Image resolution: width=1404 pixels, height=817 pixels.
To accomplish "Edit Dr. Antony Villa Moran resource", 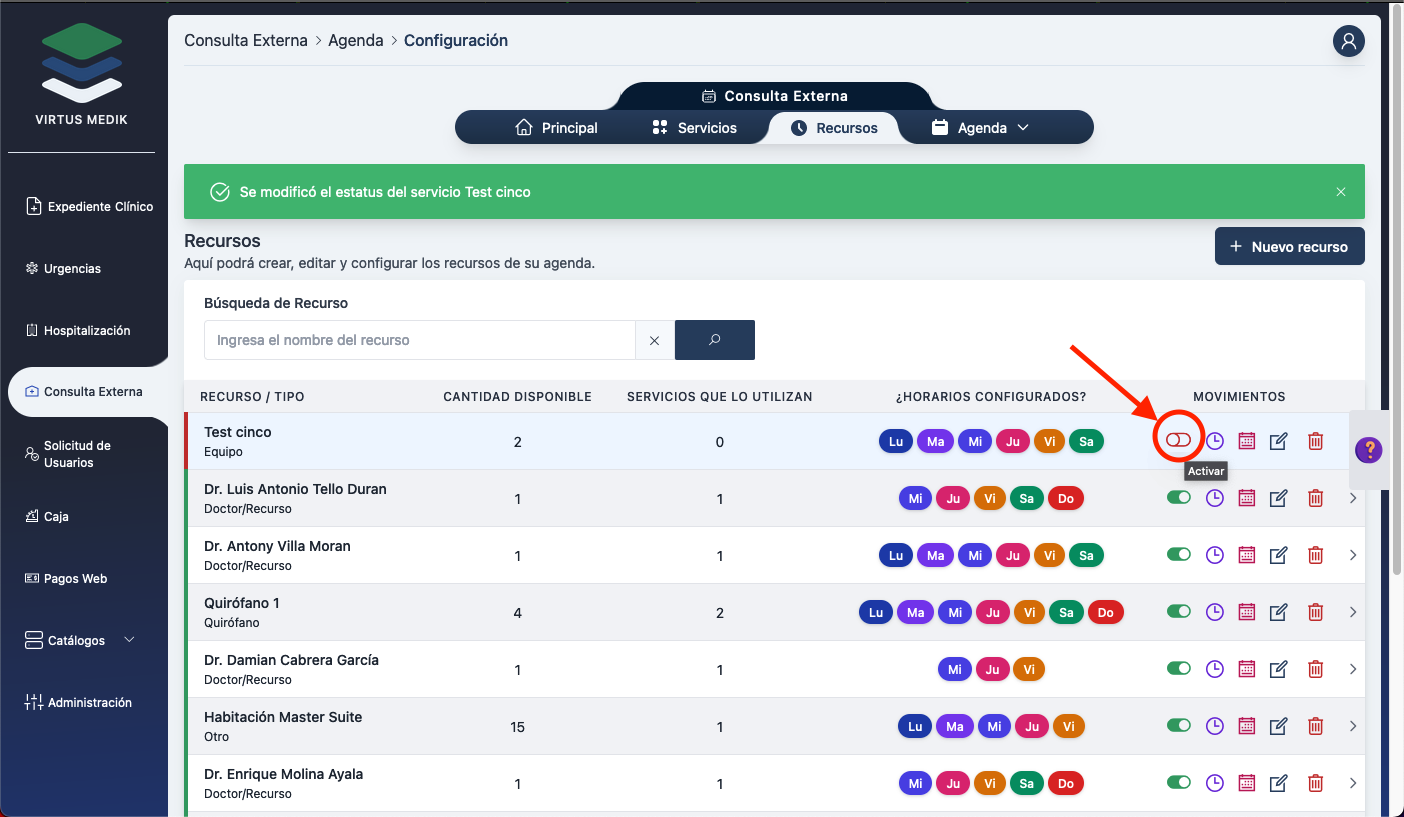I will [1278, 555].
